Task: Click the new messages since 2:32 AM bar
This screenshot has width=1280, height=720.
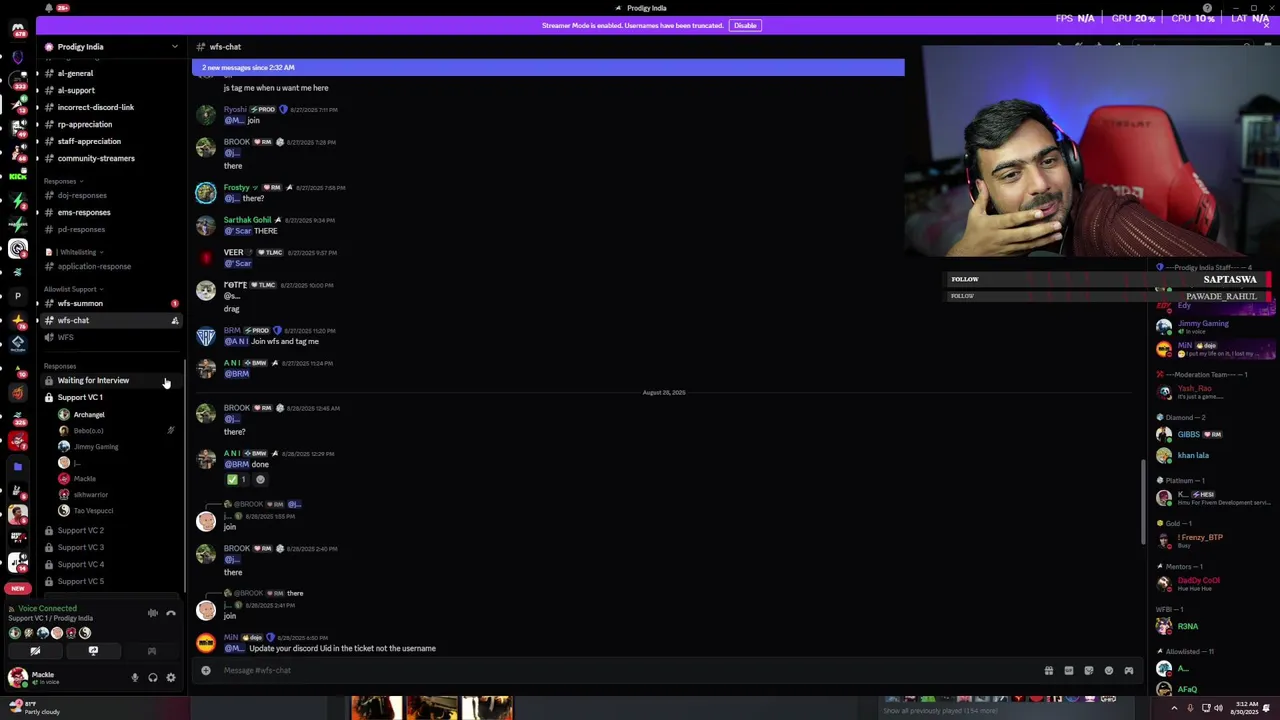Action: pyautogui.click(x=548, y=67)
